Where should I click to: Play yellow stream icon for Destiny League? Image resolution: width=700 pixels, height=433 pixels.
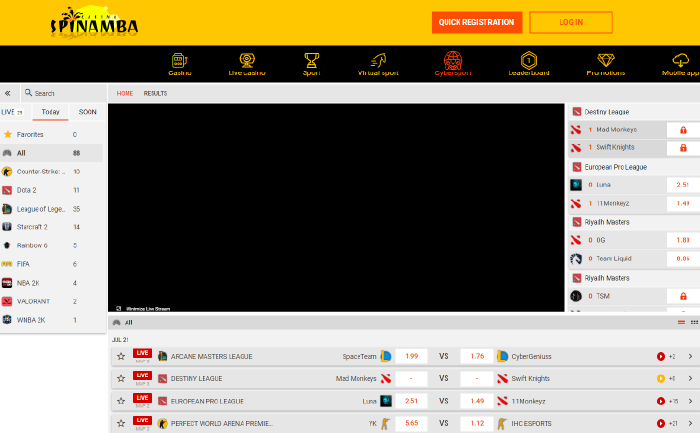point(661,379)
